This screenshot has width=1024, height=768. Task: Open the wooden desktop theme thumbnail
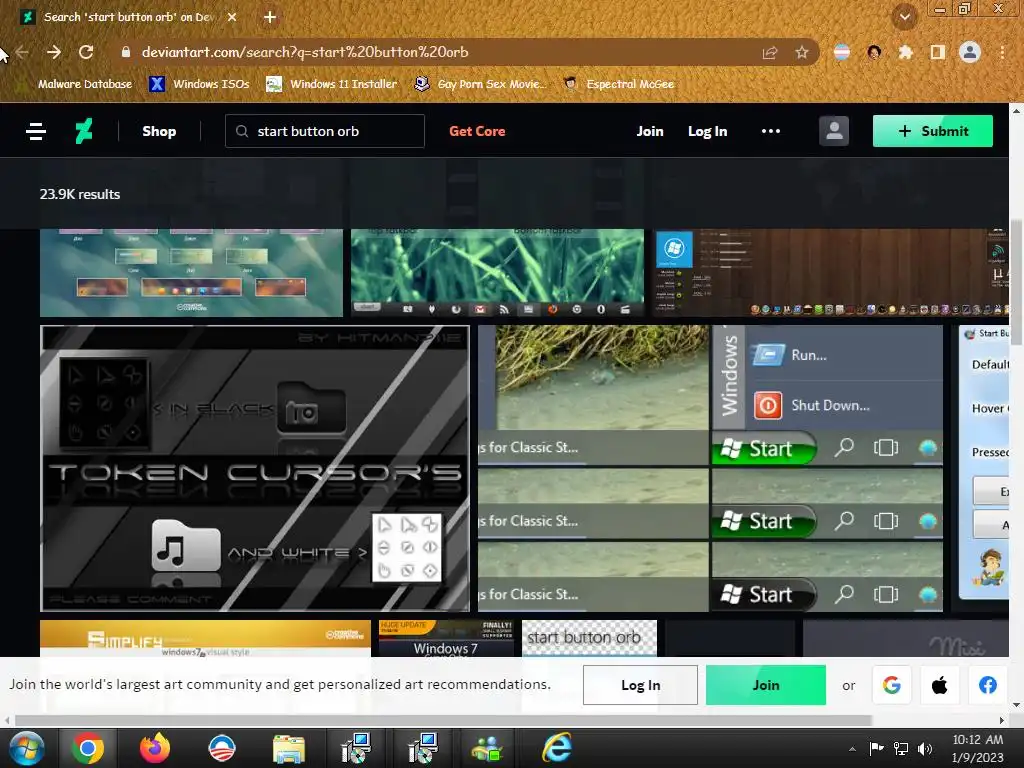(830, 272)
